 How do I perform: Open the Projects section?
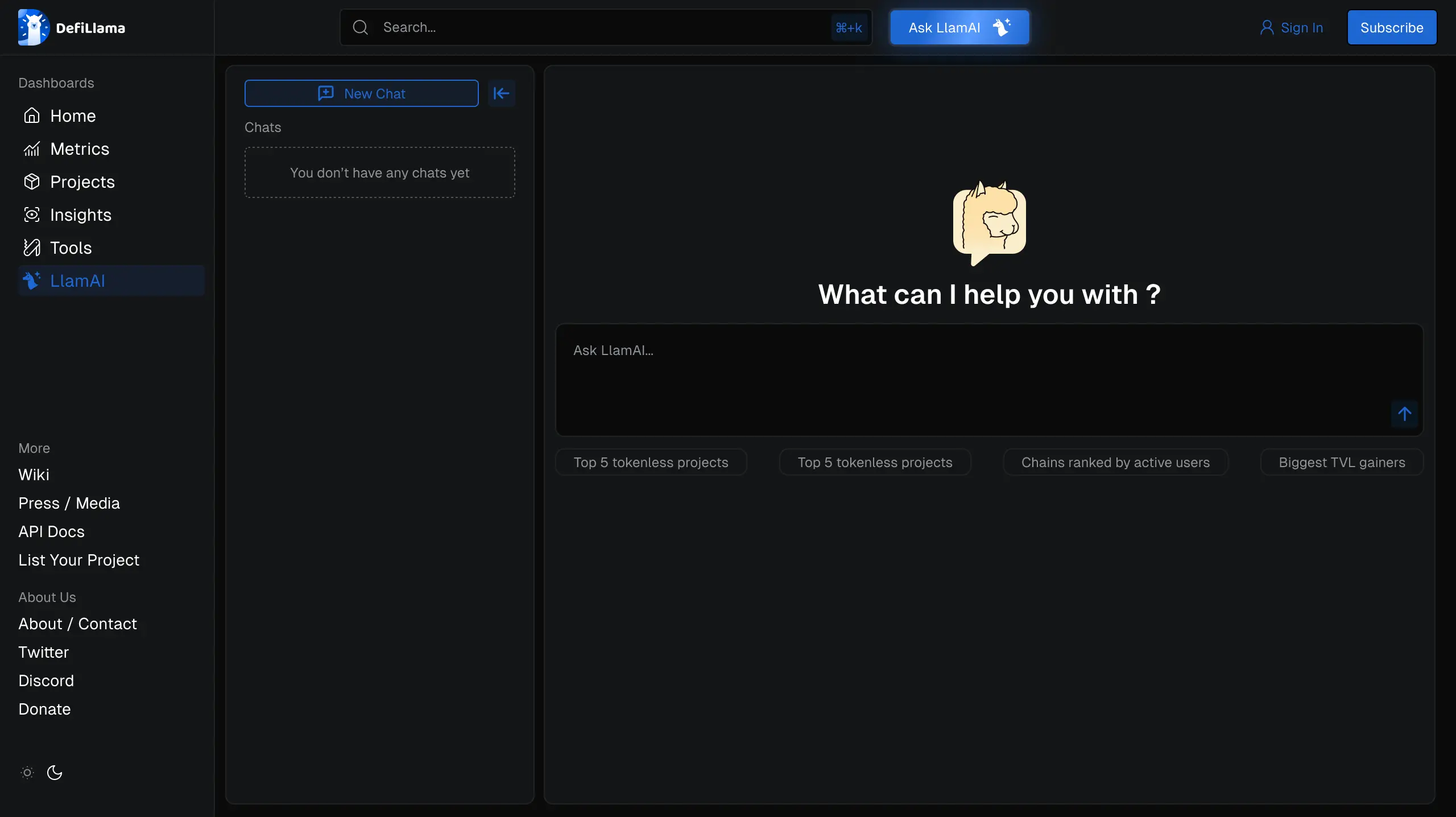pos(111,181)
